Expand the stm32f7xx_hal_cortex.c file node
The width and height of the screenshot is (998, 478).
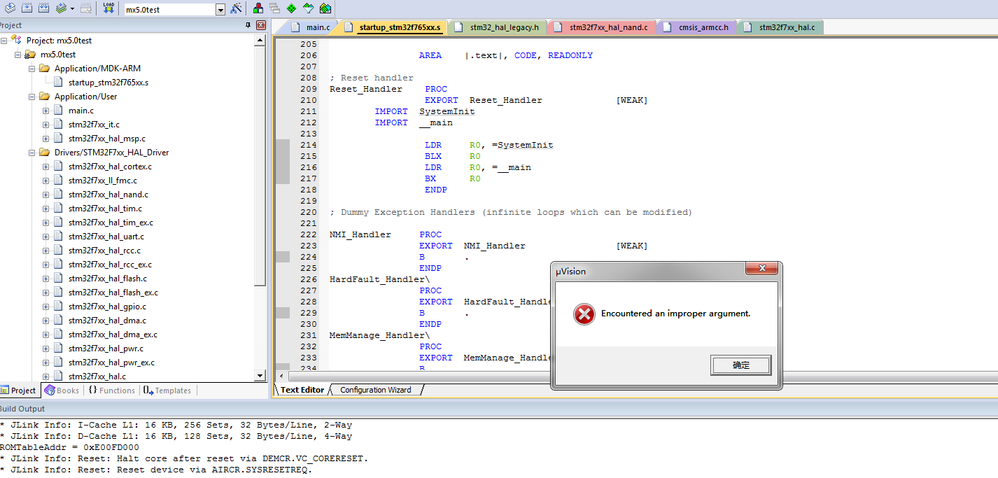[46, 166]
